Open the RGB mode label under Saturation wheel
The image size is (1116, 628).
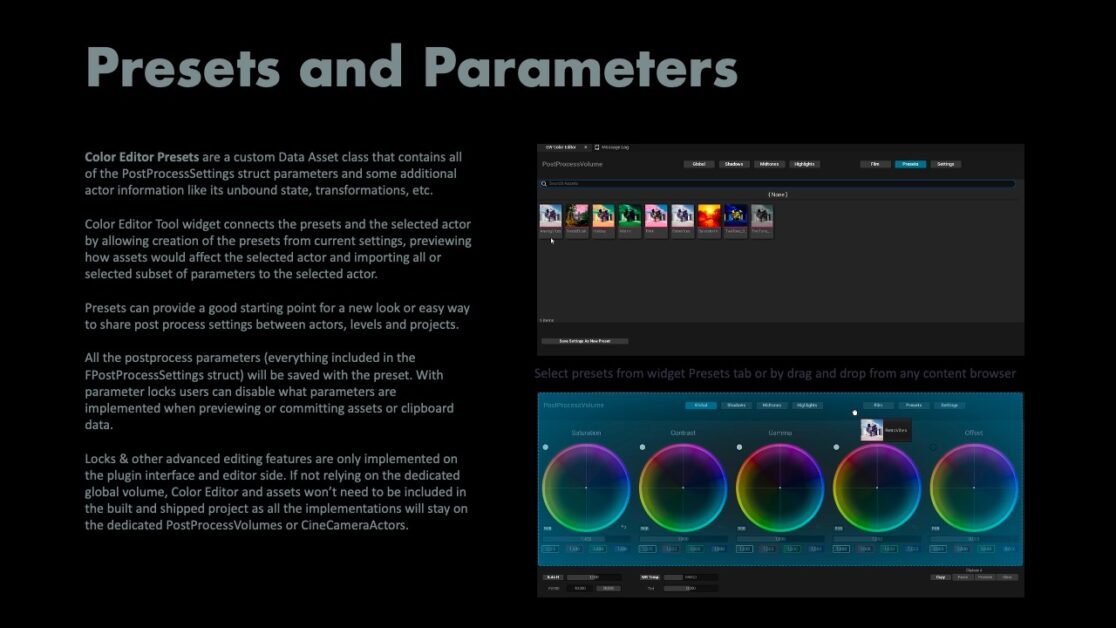click(547, 528)
